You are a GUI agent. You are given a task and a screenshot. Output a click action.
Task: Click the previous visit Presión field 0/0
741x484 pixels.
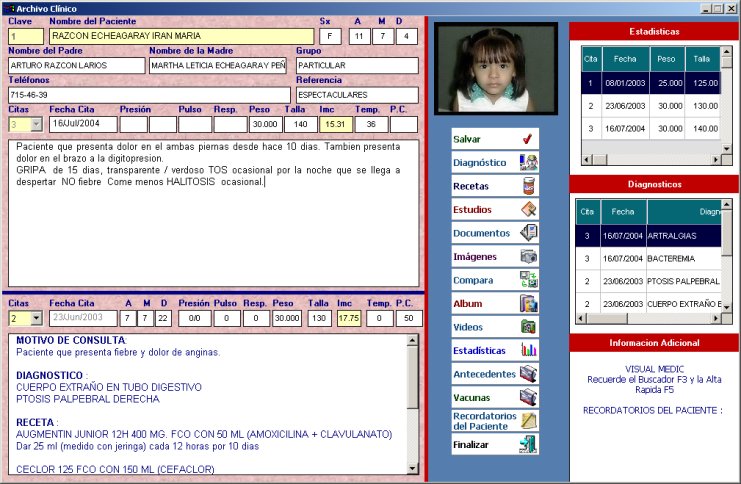point(194,319)
